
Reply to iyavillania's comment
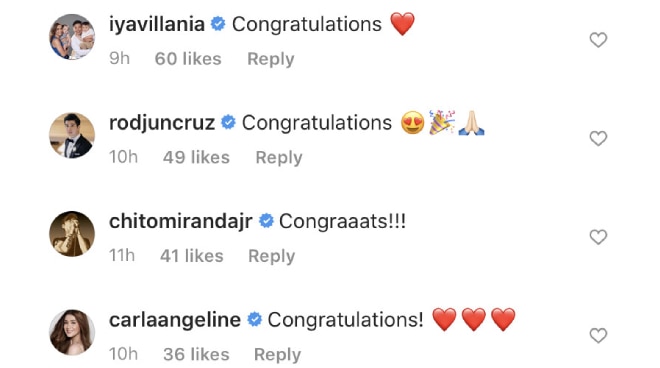tap(271, 59)
